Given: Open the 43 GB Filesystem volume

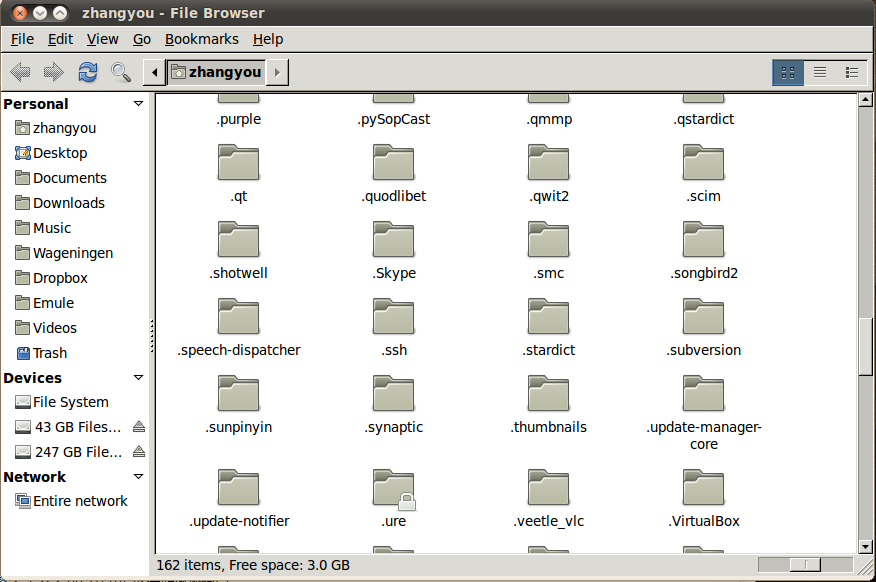Looking at the screenshot, I should pyautogui.click(x=68, y=427).
